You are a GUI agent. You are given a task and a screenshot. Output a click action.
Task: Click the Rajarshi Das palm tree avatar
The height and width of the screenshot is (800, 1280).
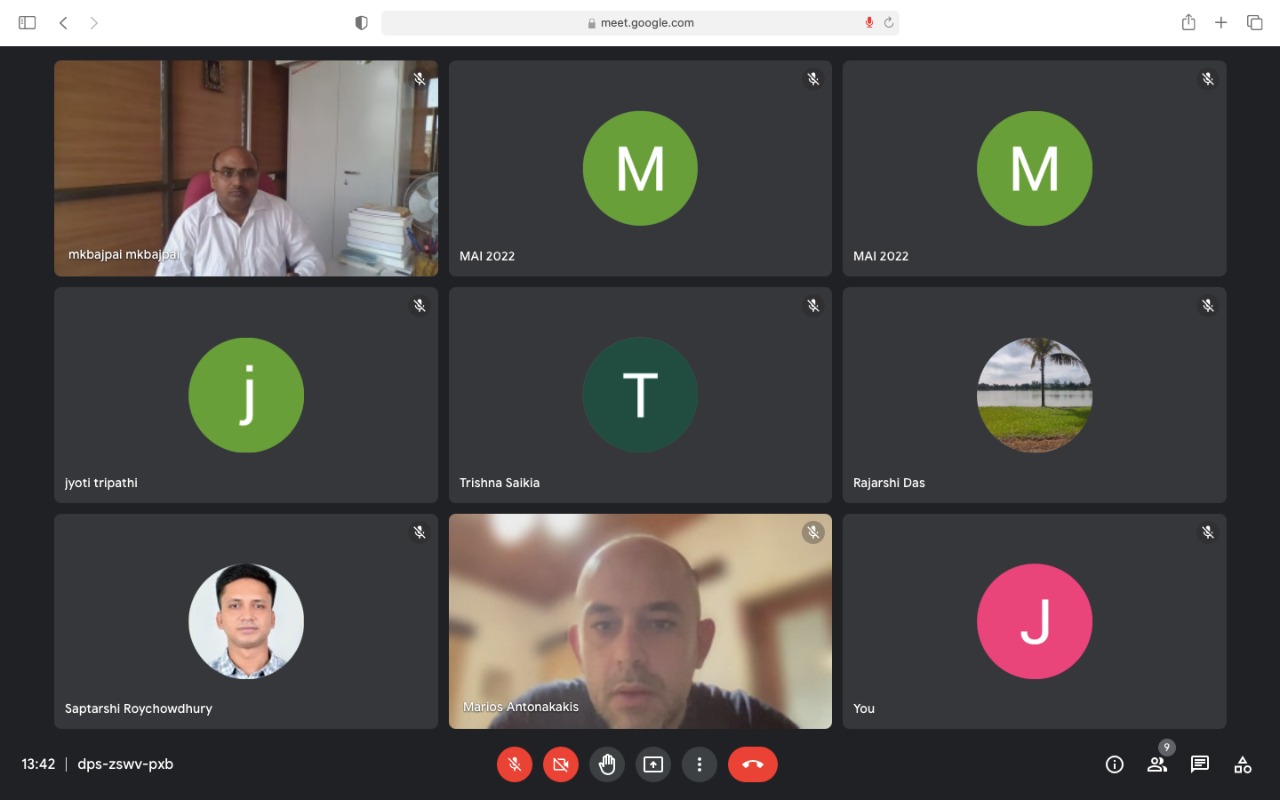click(x=1034, y=395)
